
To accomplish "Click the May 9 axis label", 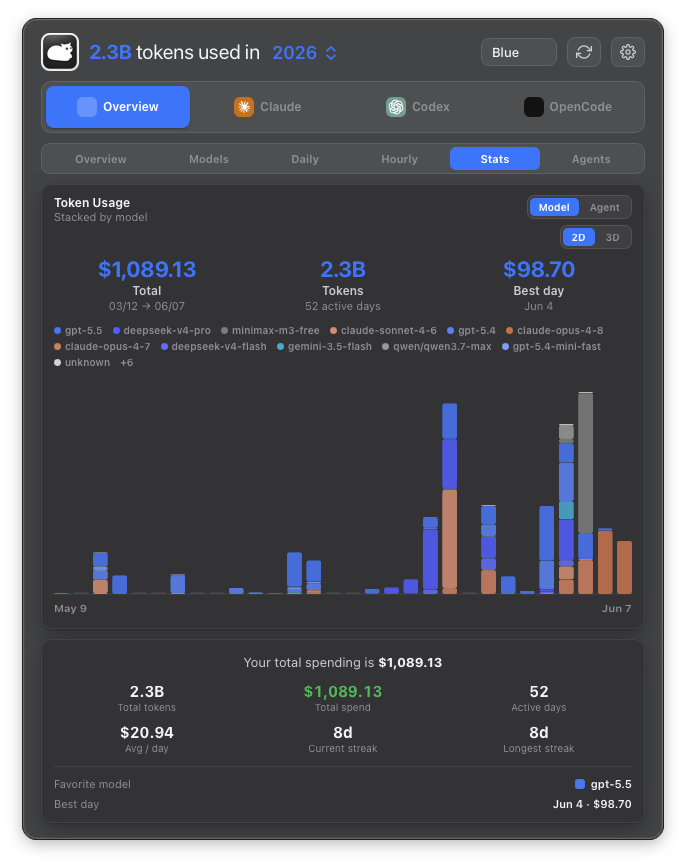I will tap(70, 609).
